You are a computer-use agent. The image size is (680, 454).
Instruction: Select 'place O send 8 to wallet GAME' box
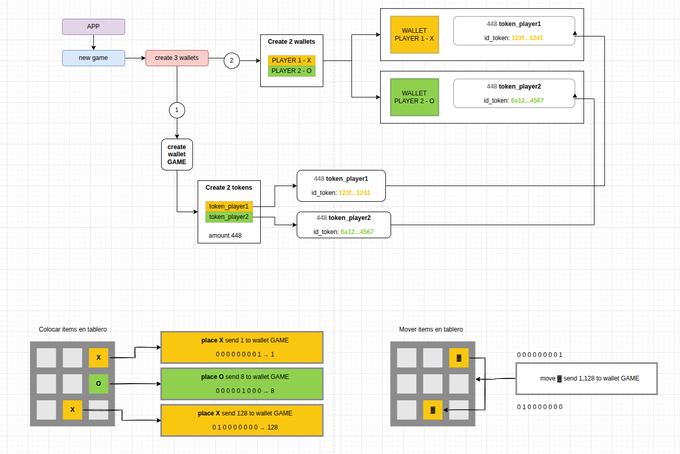point(242,384)
